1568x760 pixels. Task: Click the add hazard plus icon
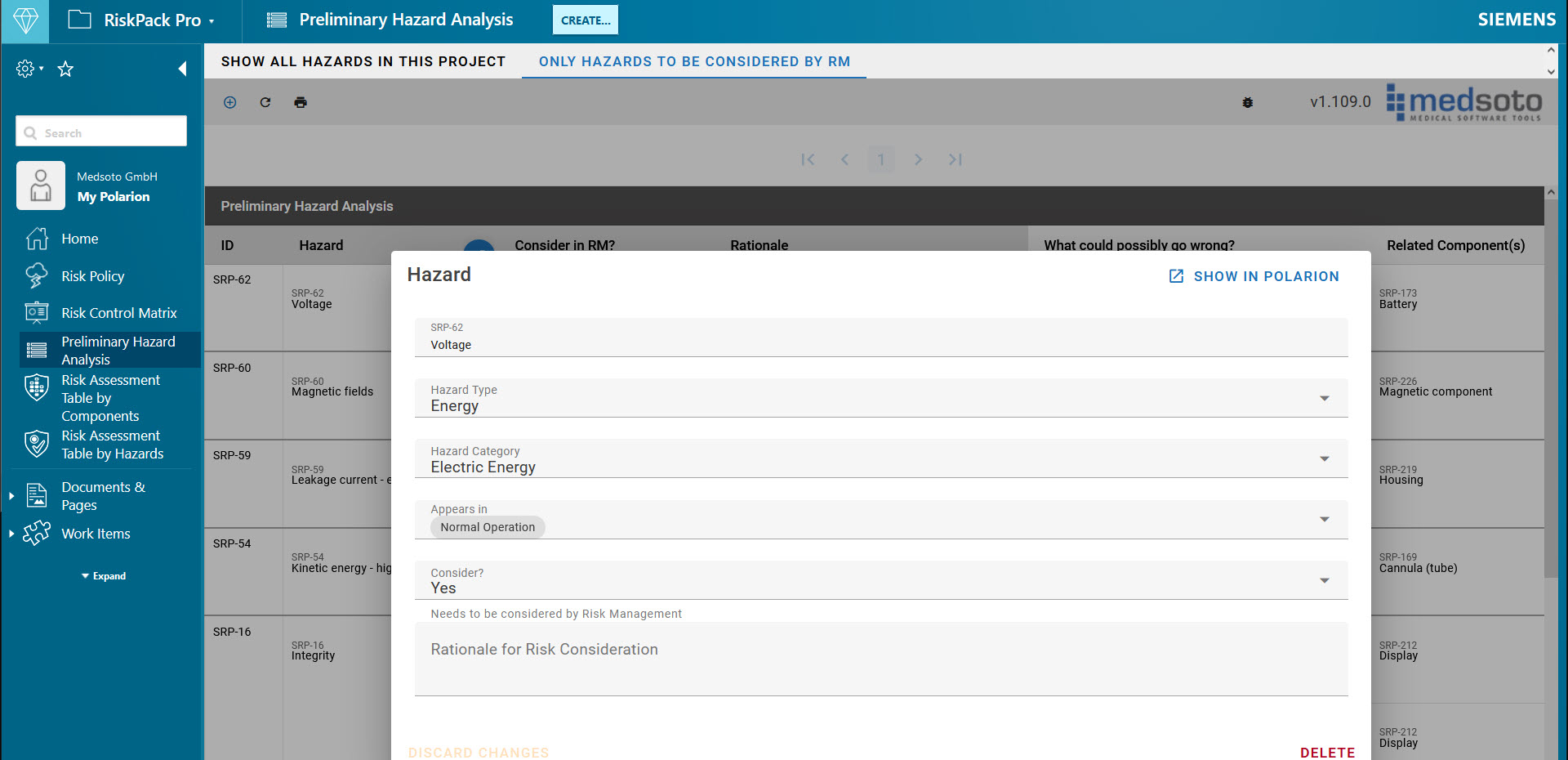point(229,102)
